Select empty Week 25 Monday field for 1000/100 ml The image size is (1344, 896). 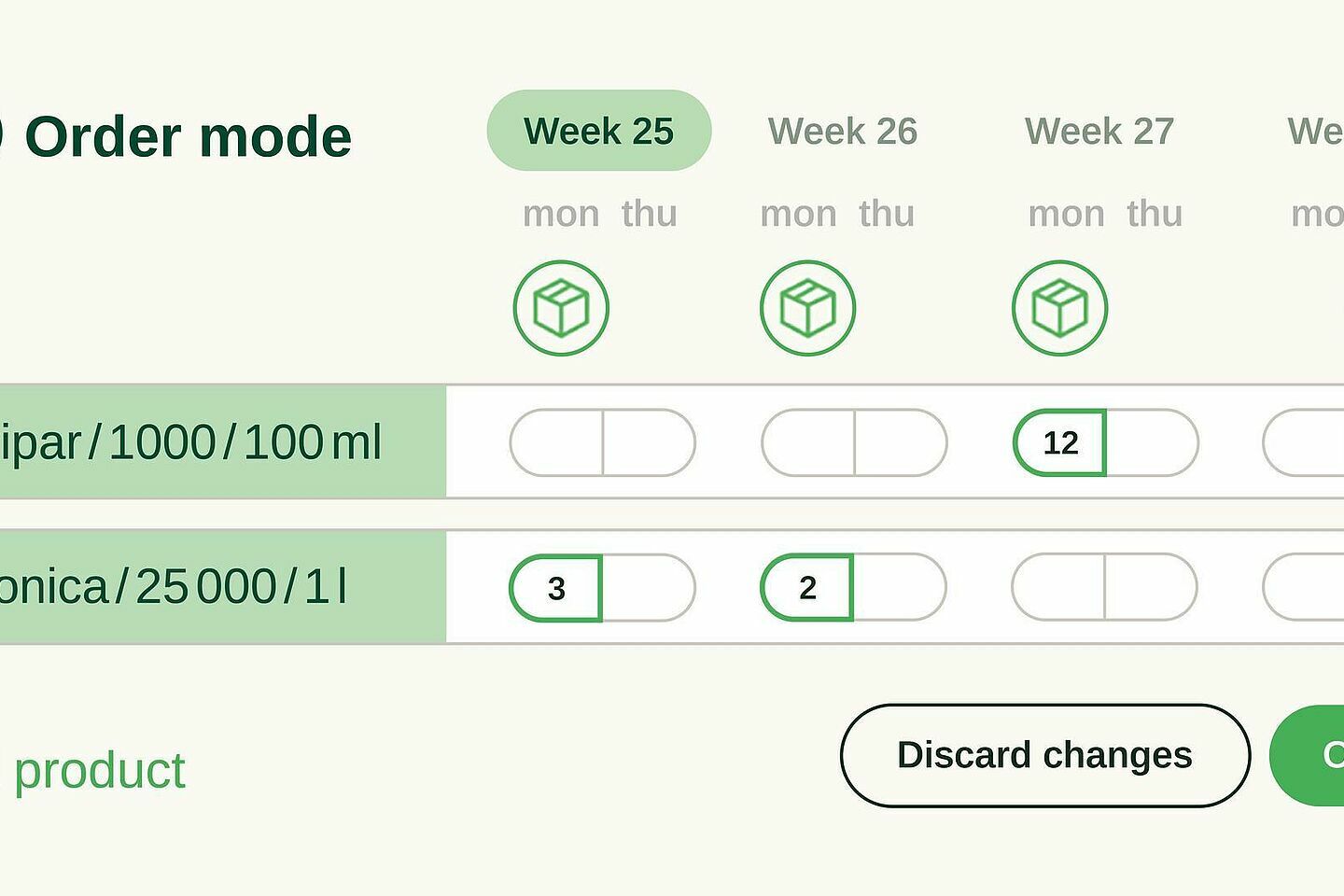coord(556,442)
